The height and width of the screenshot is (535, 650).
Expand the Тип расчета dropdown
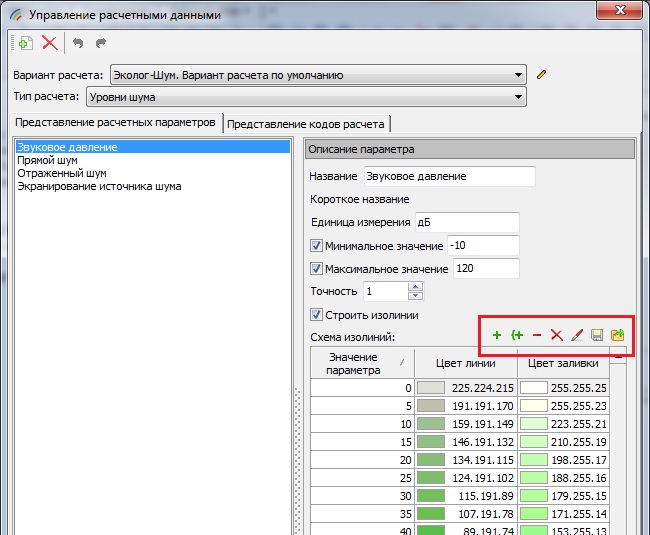point(518,96)
